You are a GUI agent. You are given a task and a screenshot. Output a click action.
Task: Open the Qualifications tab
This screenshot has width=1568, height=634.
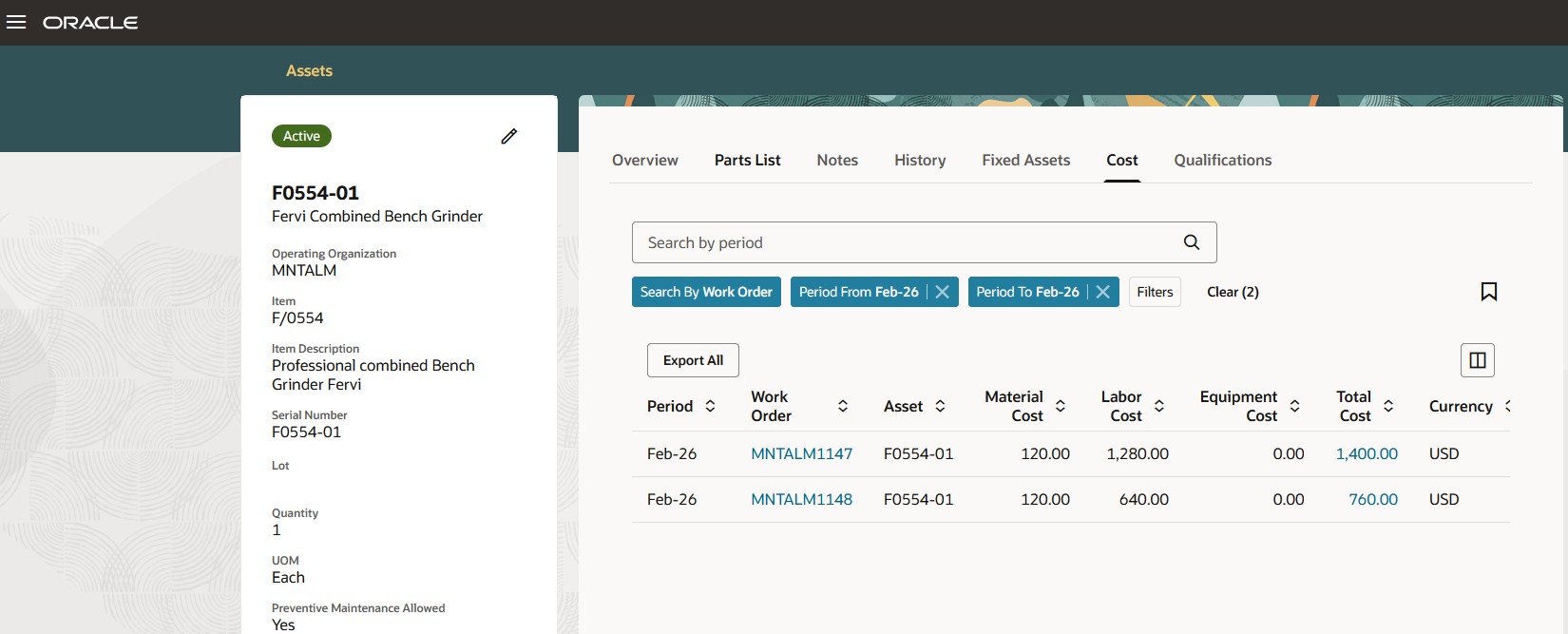coord(1223,160)
